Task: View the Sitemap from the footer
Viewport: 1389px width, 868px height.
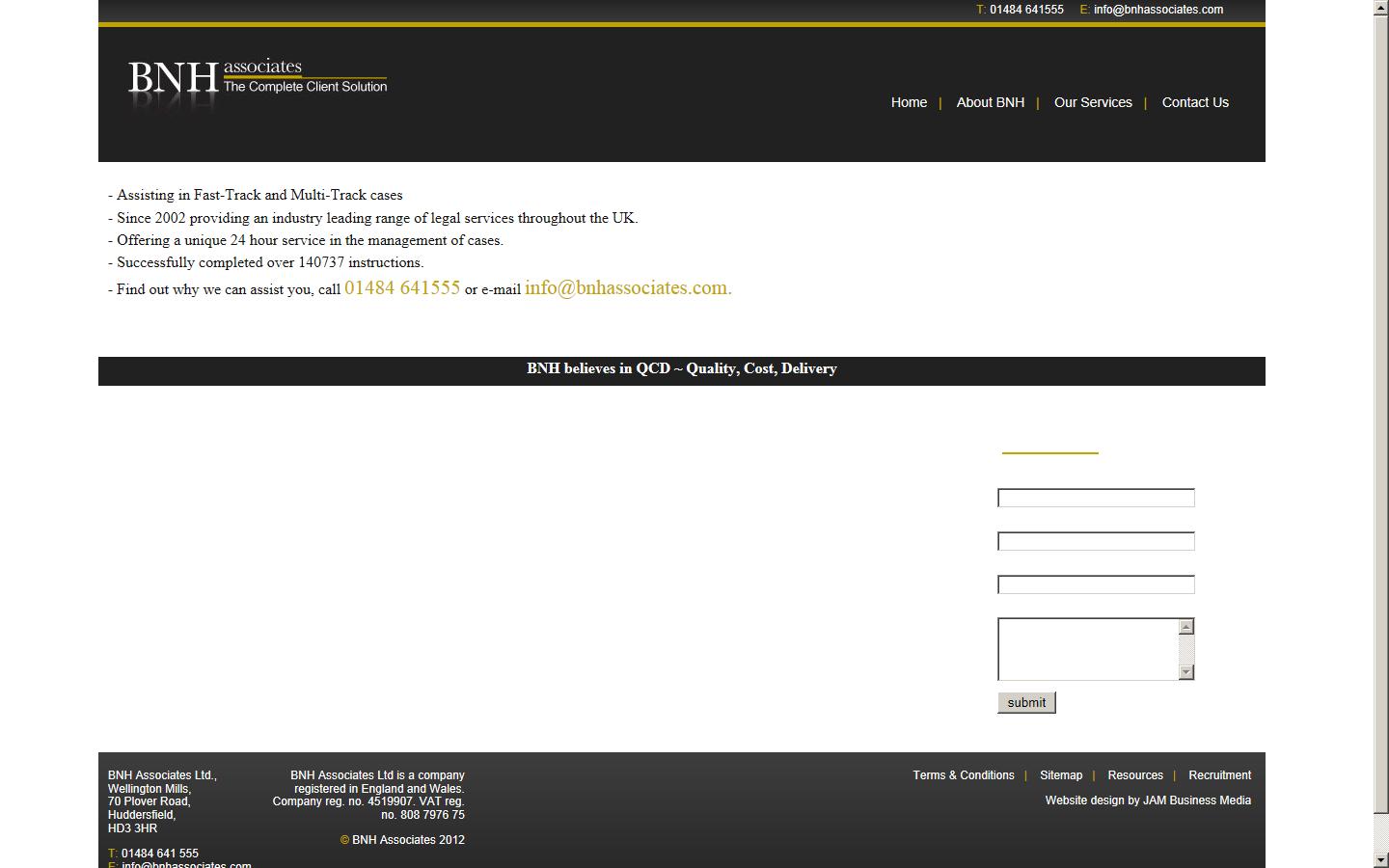Action: (x=1061, y=775)
